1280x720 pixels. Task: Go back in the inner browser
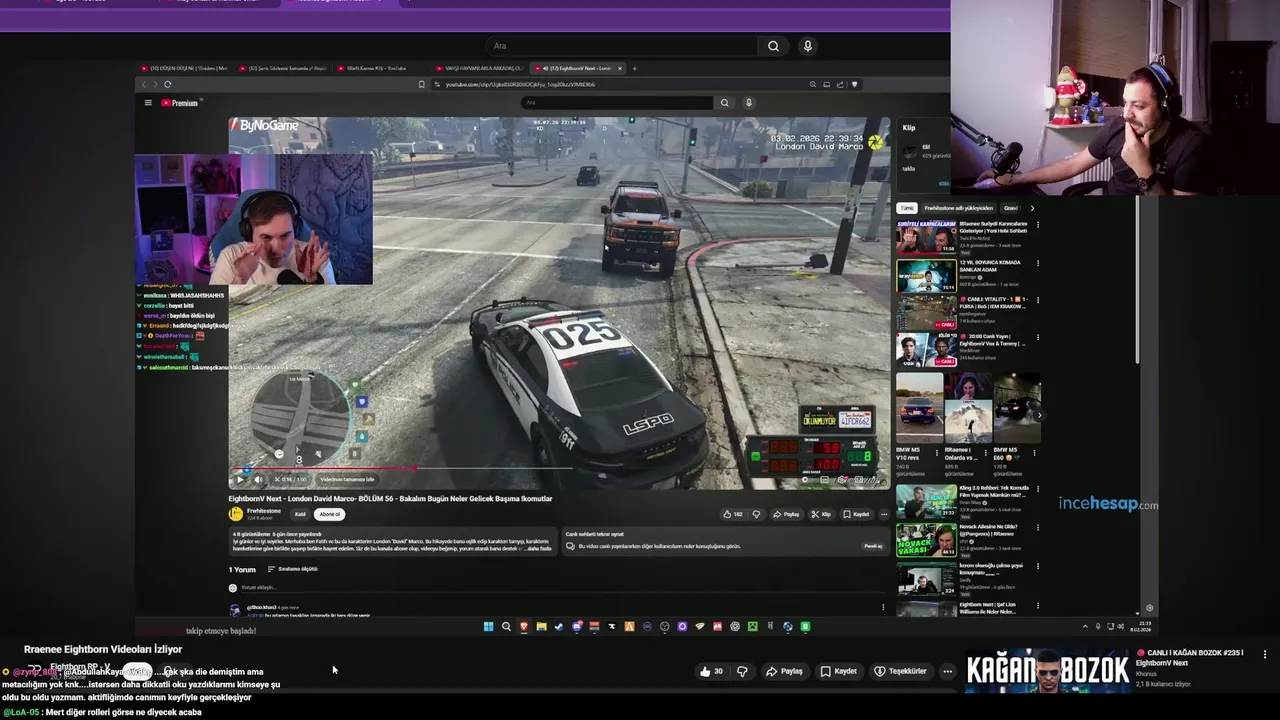[x=144, y=84]
